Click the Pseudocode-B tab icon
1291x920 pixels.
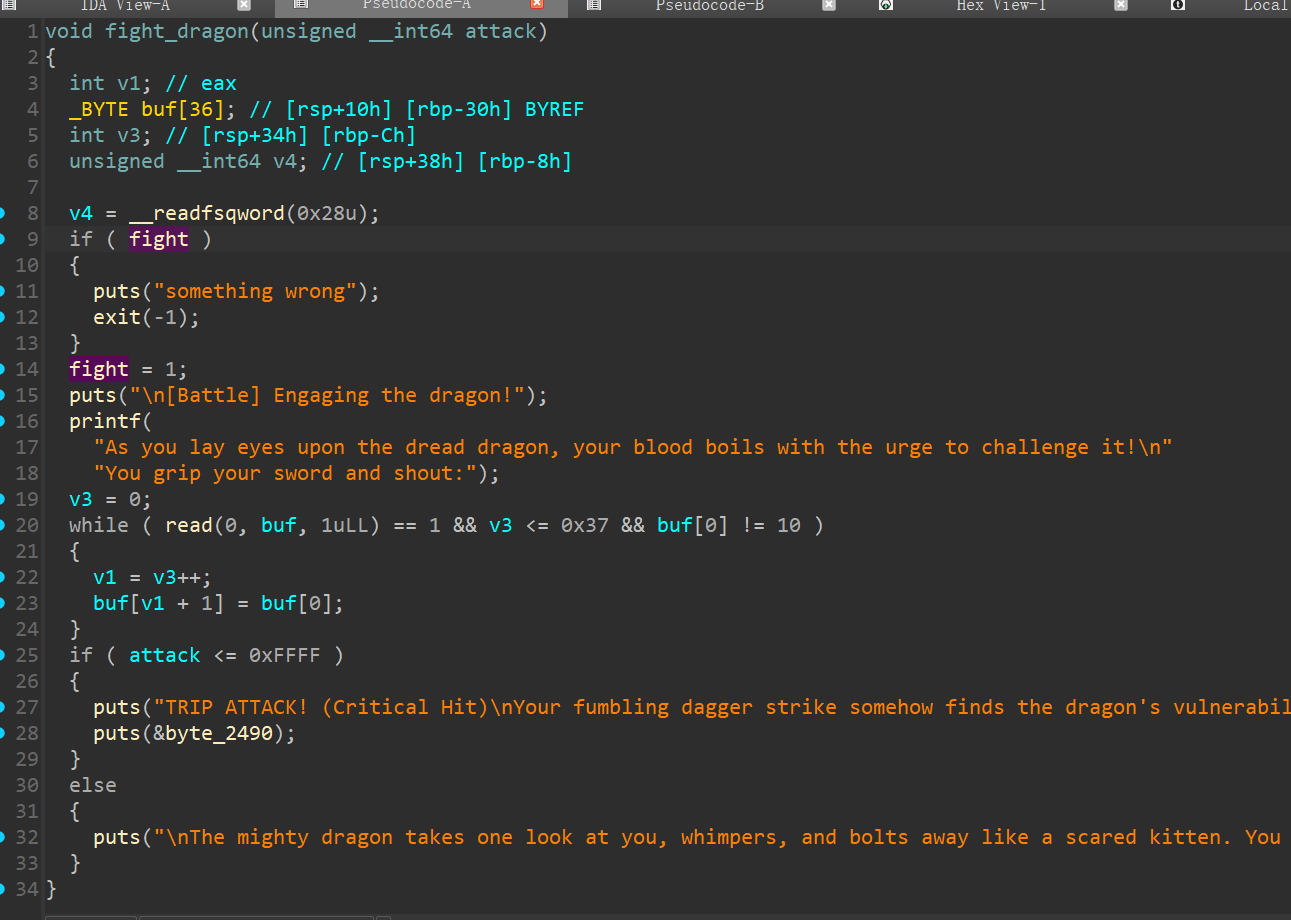(x=594, y=5)
